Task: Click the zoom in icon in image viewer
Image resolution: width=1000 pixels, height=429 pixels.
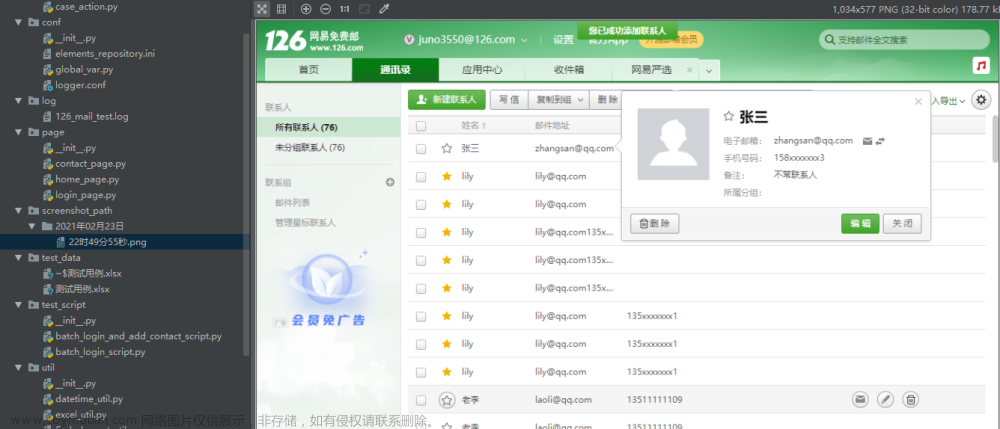Action: pos(306,9)
